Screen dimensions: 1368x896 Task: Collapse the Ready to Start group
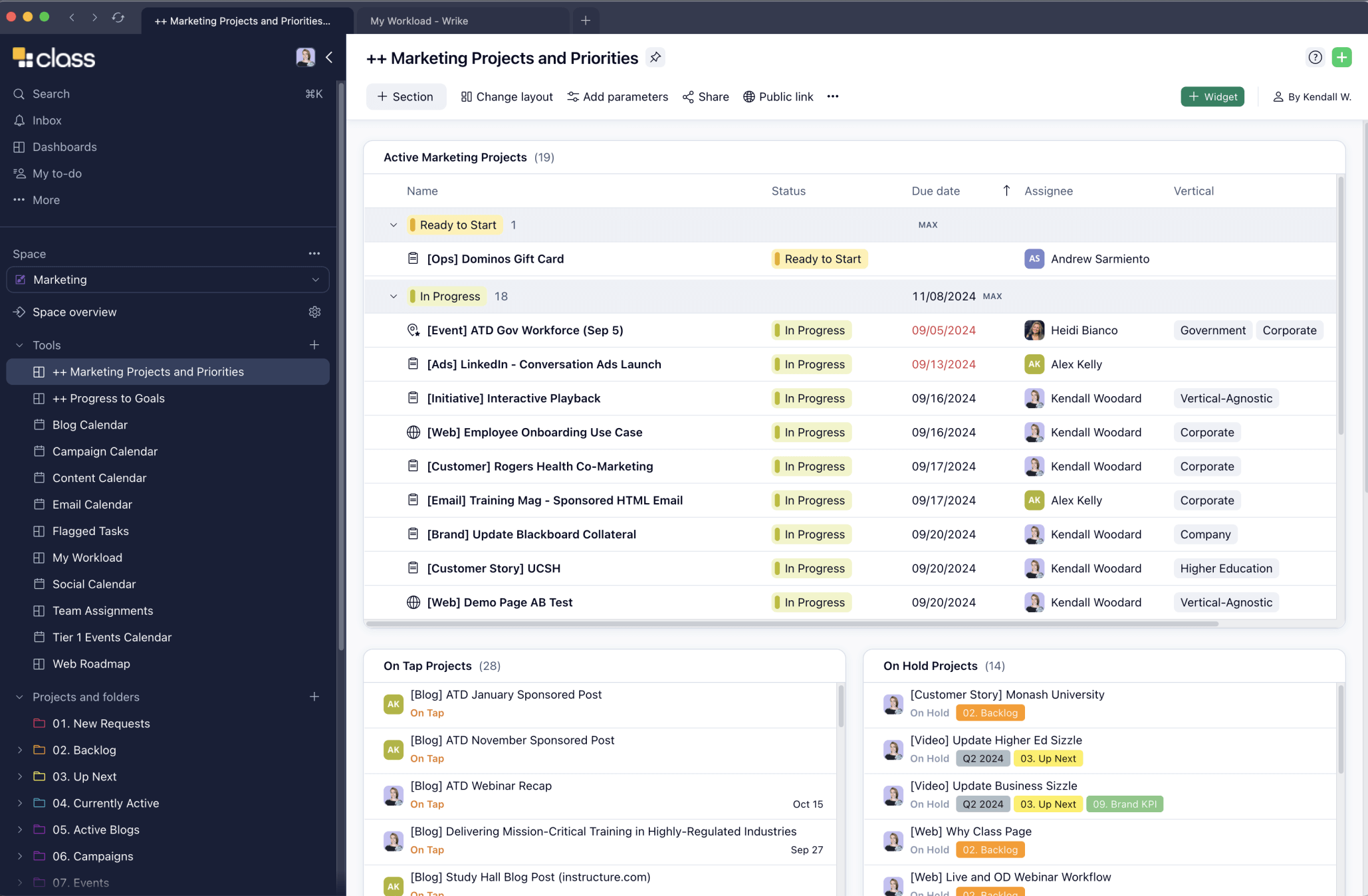(x=394, y=225)
